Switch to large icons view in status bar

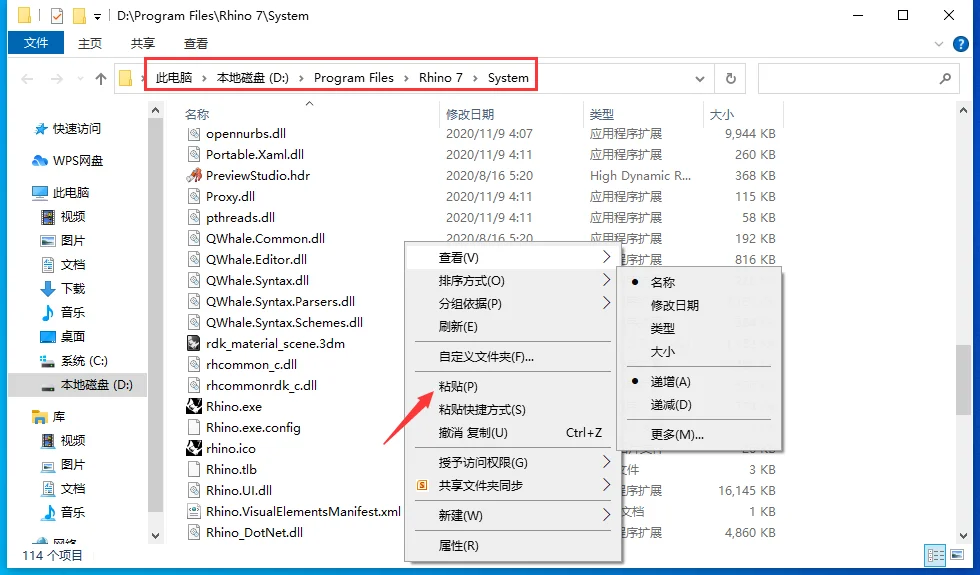[x=957, y=555]
